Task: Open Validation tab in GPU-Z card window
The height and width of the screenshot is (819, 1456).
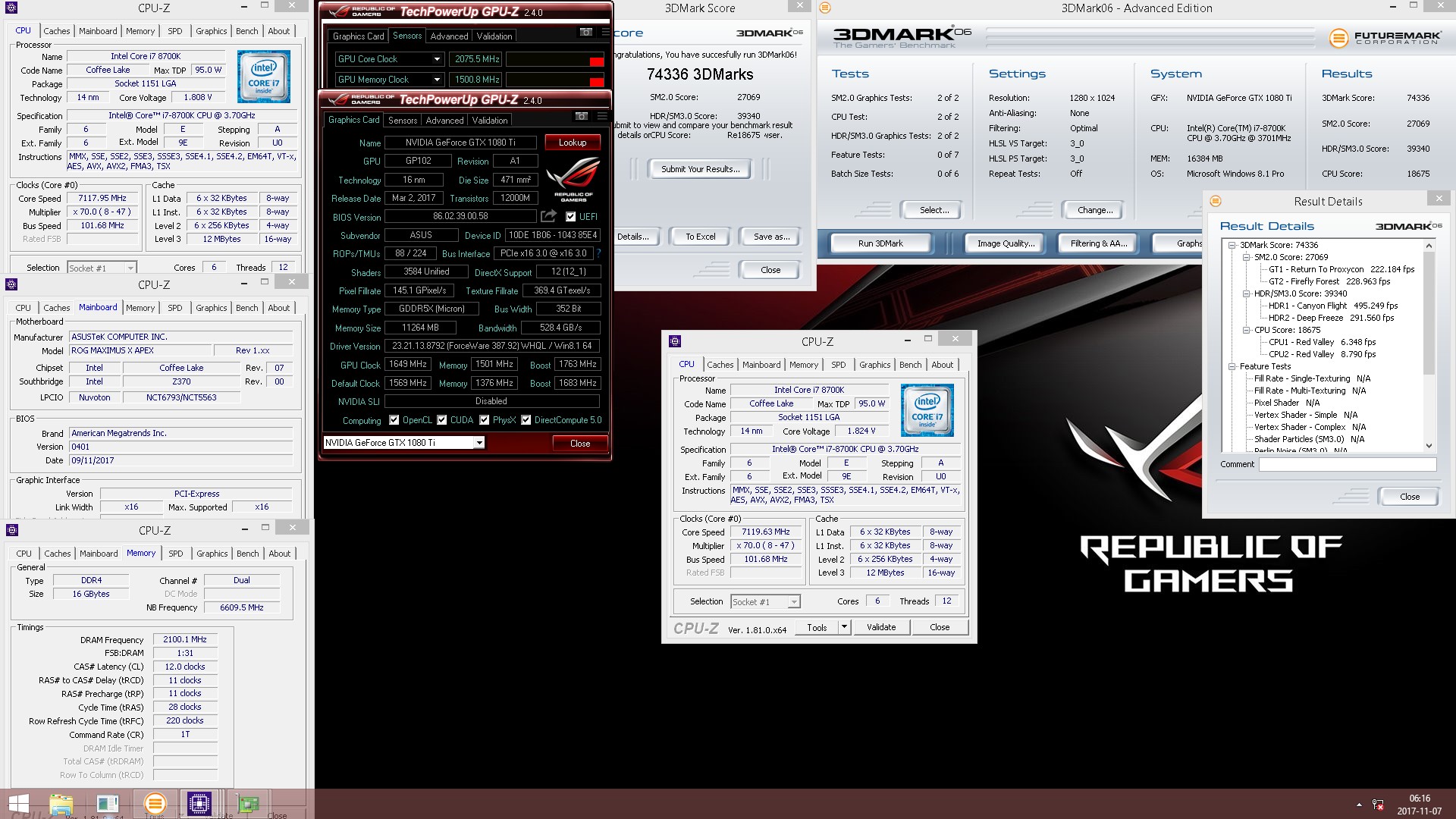Action: point(490,121)
